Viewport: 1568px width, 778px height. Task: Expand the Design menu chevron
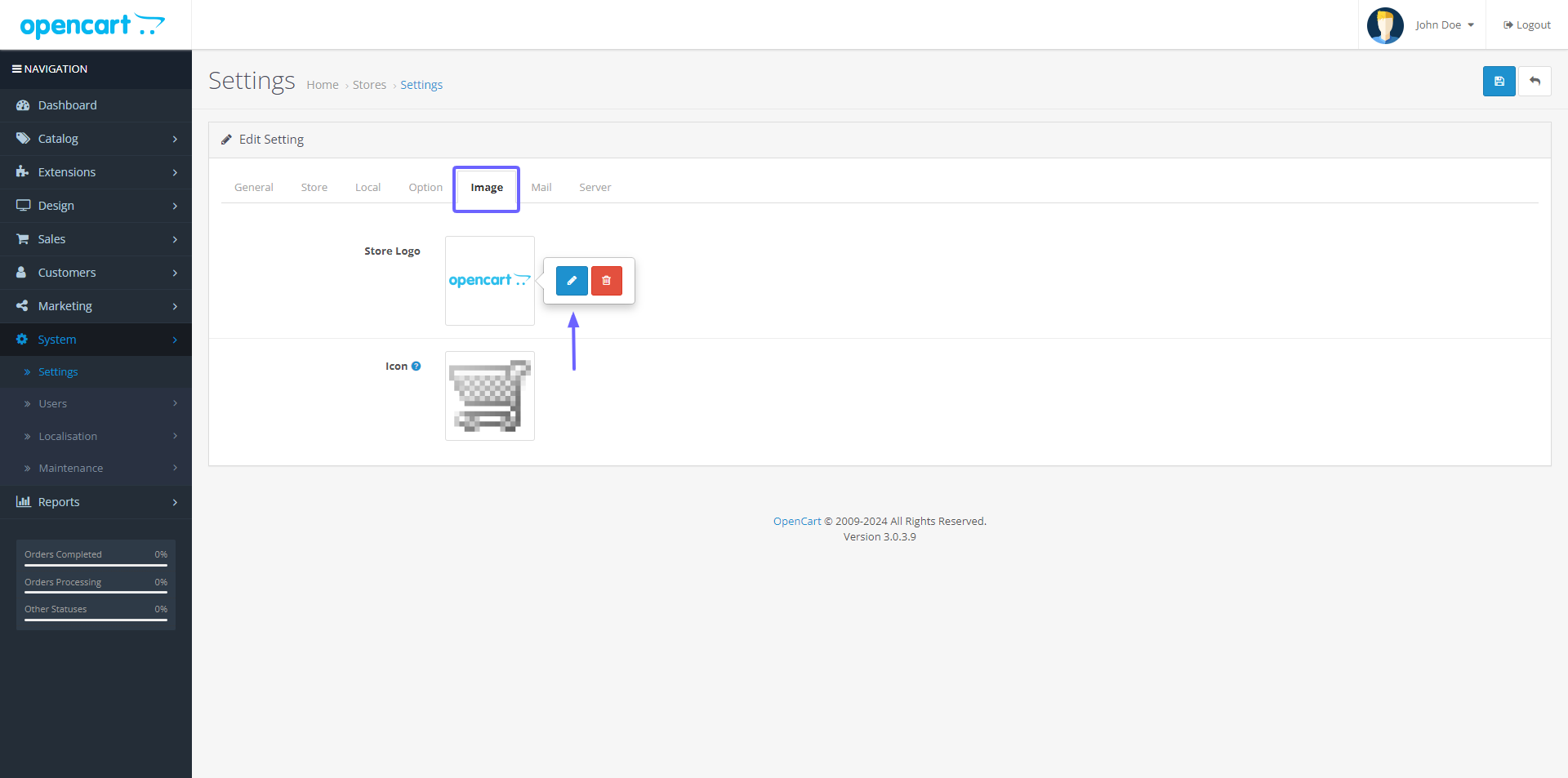(175, 207)
